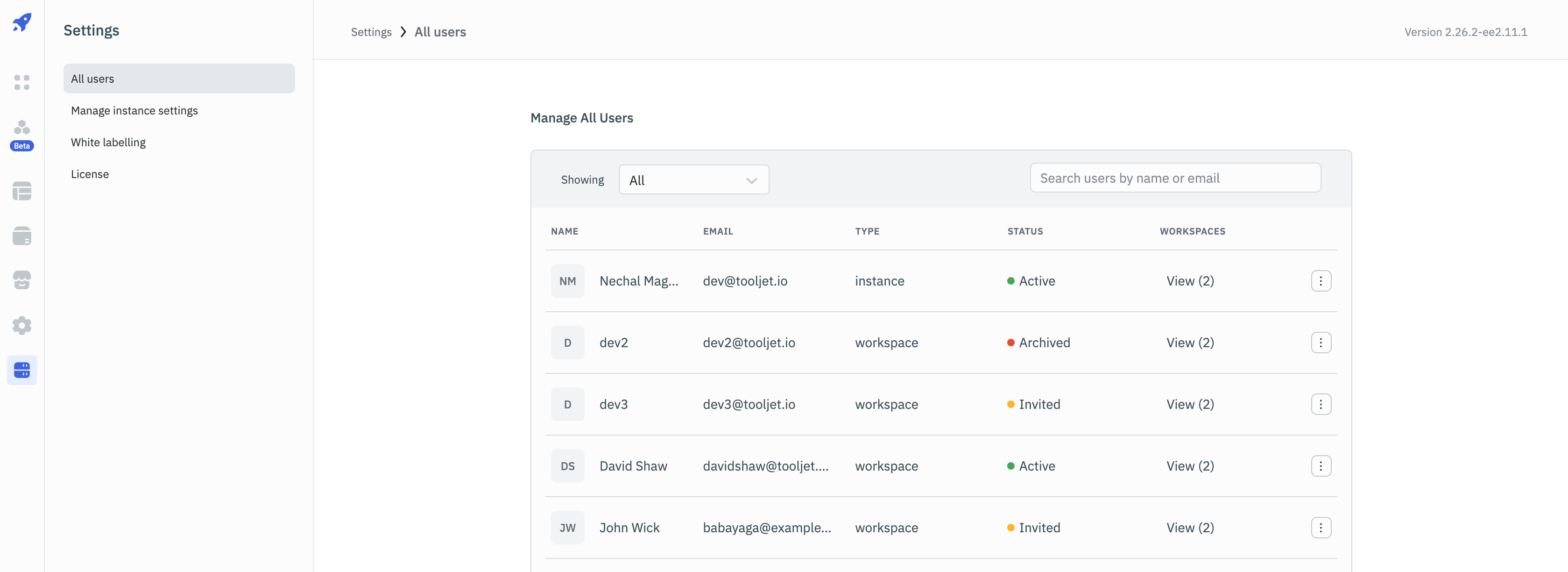Focus the search users by name field
The width and height of the screenshot is (1568, 572).
pyautogui.click(x=1175, y=179)
